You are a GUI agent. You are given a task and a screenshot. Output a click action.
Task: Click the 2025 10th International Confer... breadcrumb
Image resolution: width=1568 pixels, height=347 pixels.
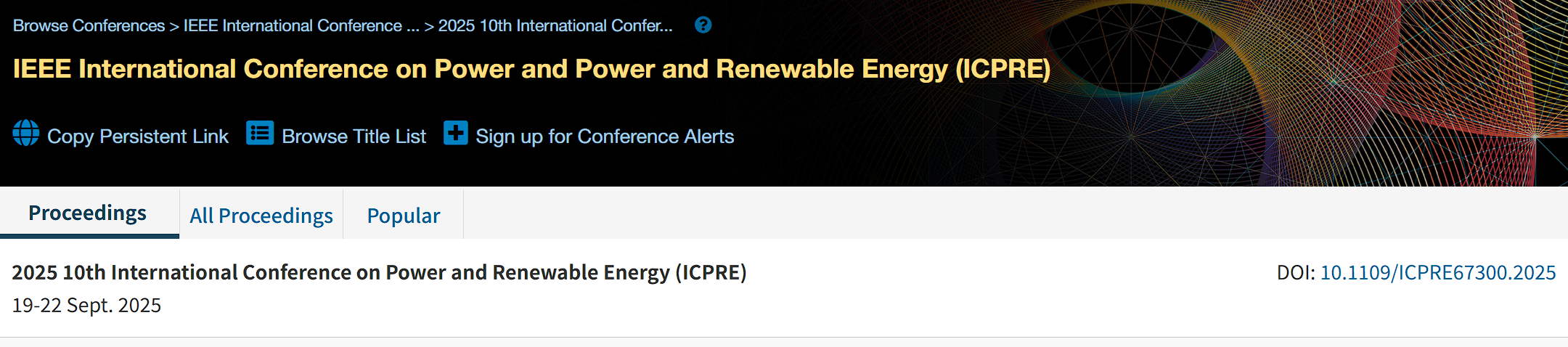coord(555,26)
